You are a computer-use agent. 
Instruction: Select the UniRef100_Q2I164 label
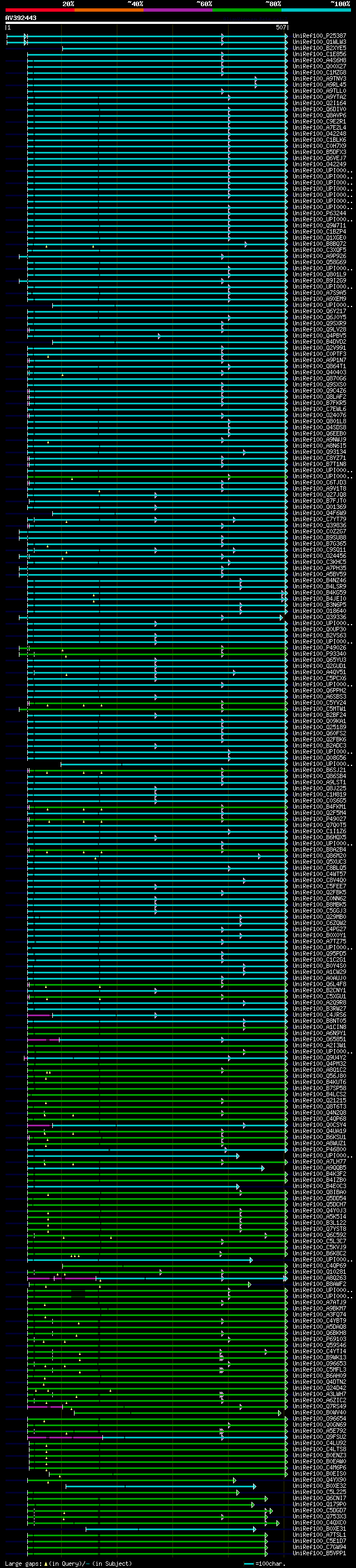coord(319,103)
